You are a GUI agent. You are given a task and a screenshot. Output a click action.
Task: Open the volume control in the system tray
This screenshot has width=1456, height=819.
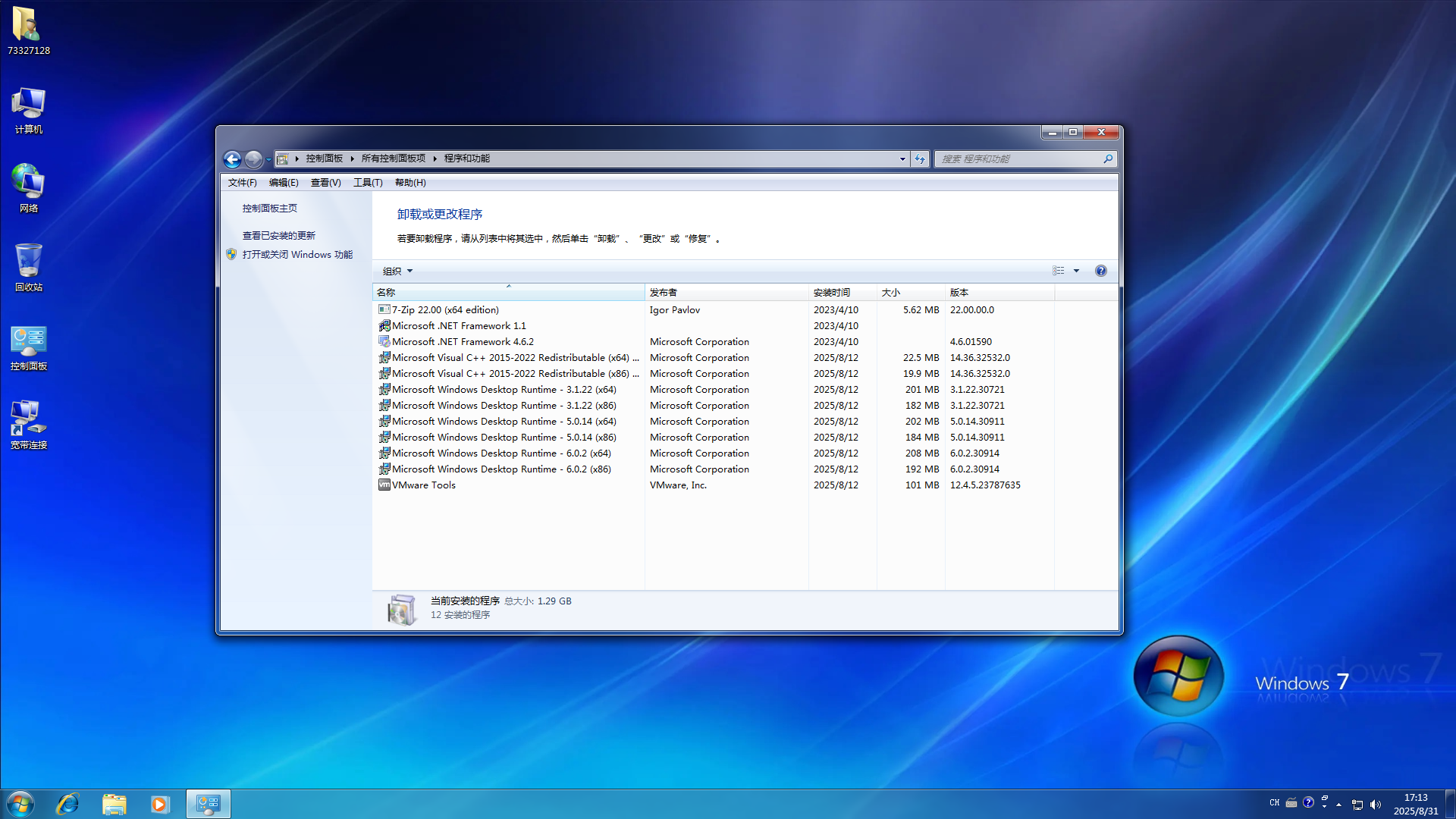(x=1376, y=803)
